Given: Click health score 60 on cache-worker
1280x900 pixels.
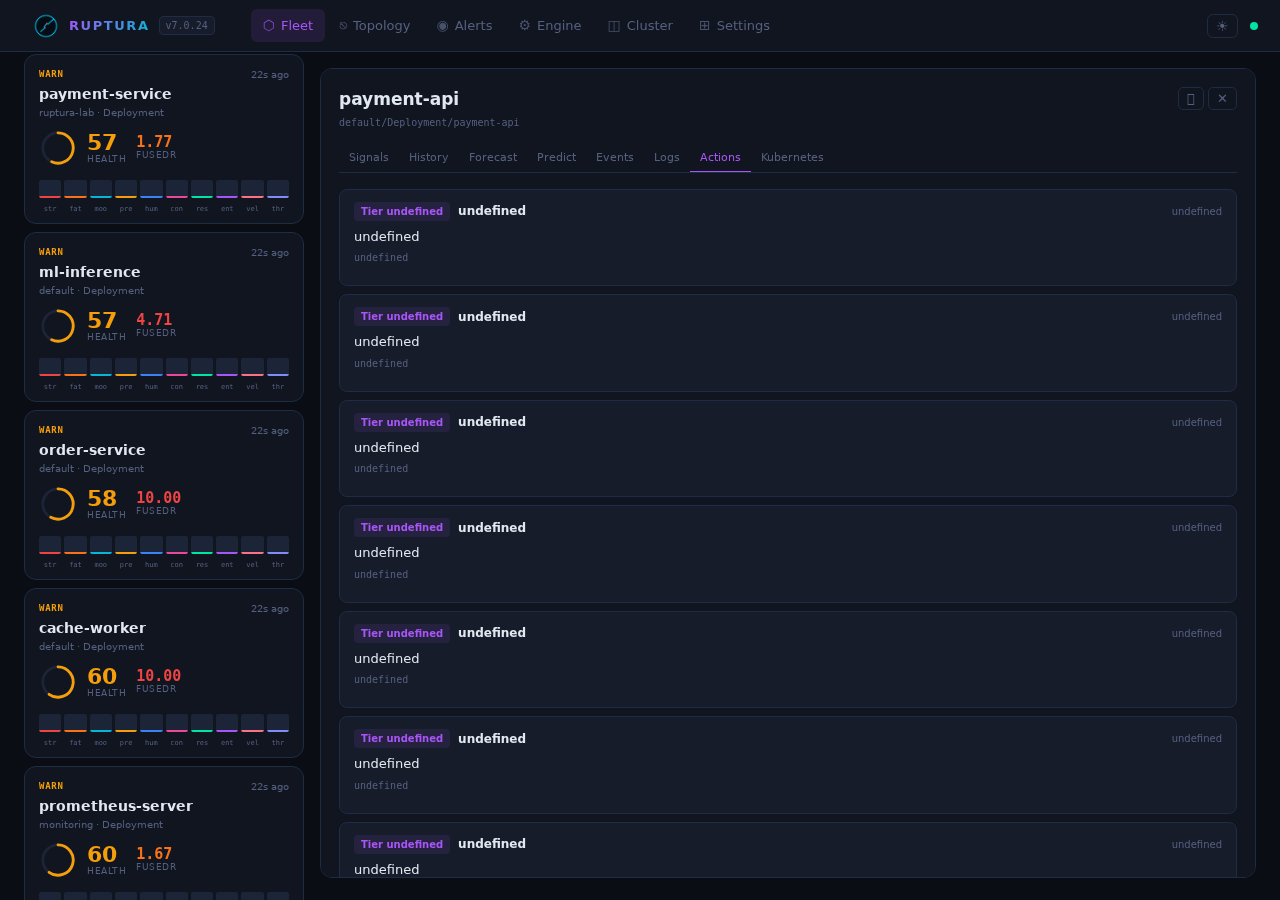Looking at the screenshot, I should coord(102,676).
